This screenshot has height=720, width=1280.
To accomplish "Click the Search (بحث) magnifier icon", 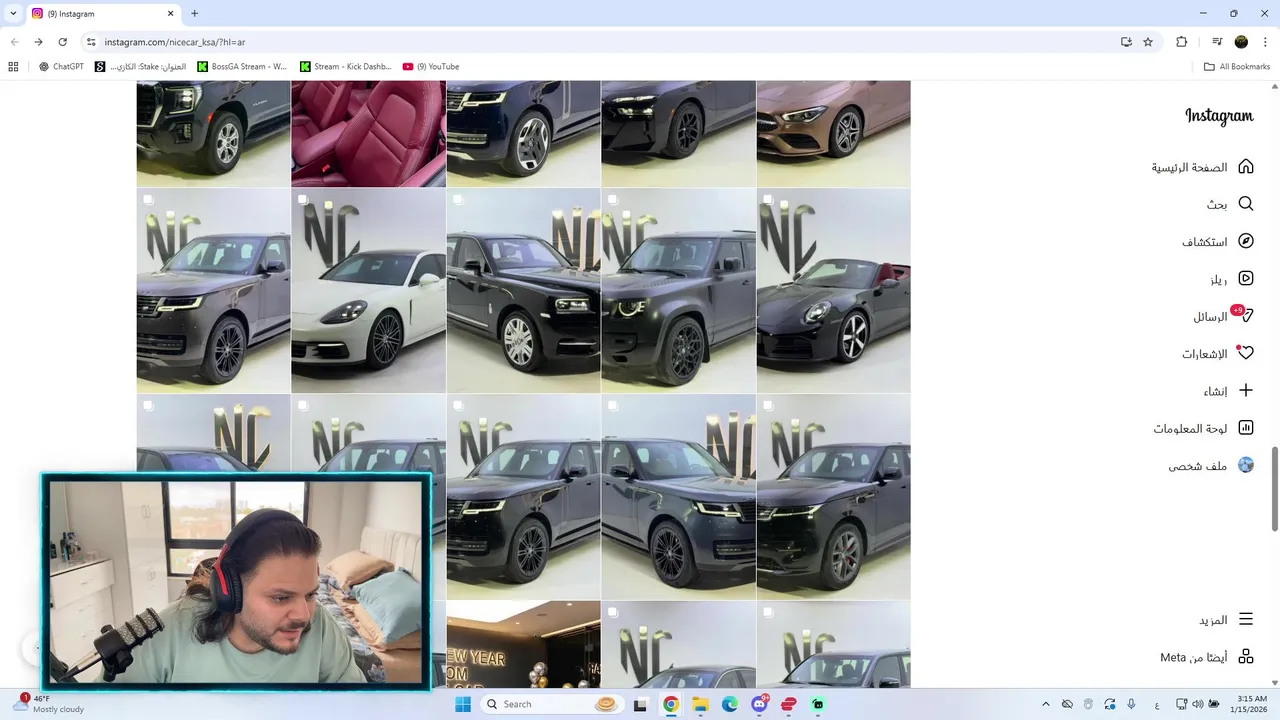I will click(1245, 204).
